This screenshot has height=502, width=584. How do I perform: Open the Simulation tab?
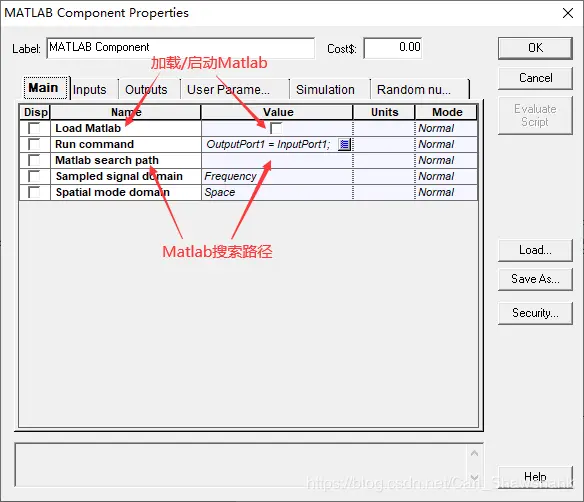330,89
